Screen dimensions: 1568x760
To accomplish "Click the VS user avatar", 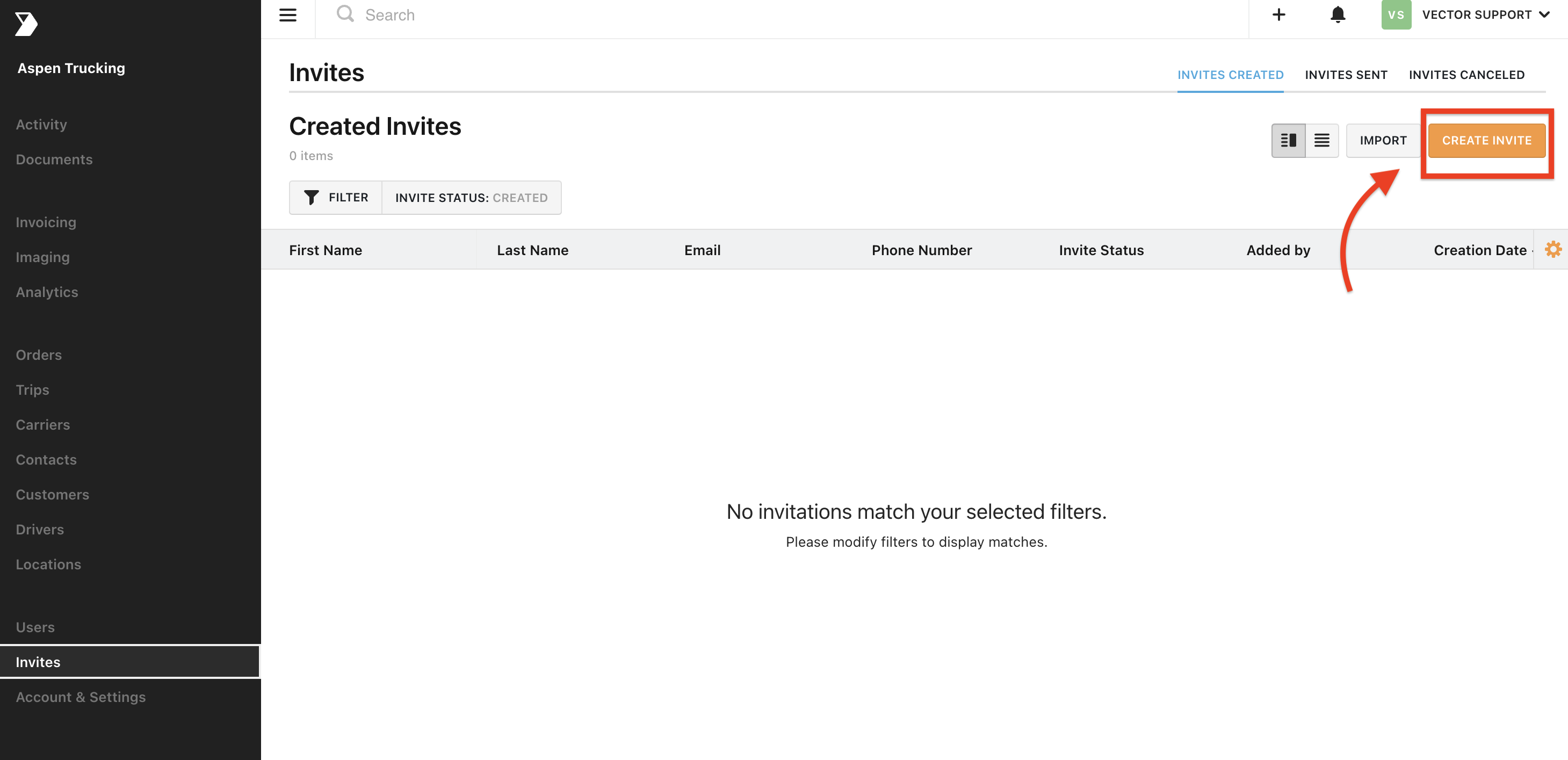I will pos(1396,15).
